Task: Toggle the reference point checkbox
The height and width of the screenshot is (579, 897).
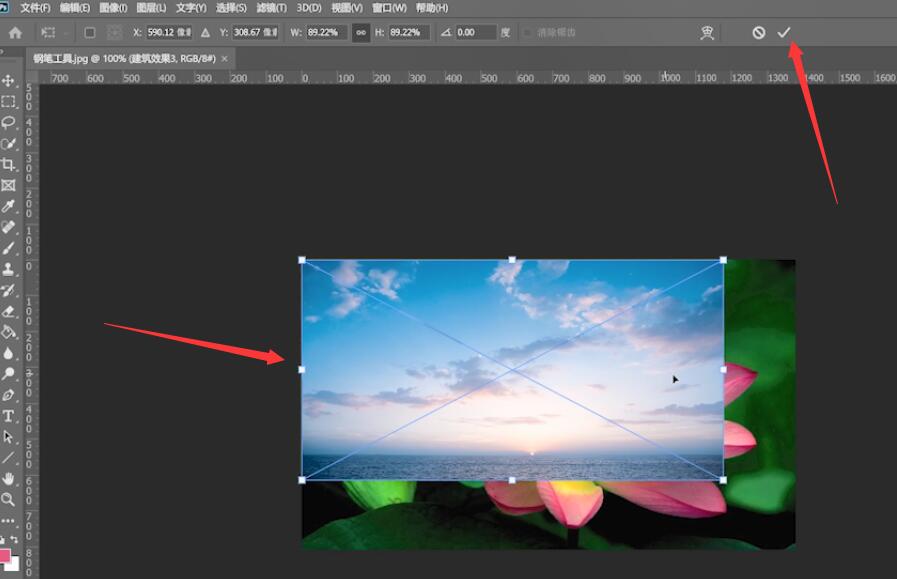Action: [x=90, y=33]
